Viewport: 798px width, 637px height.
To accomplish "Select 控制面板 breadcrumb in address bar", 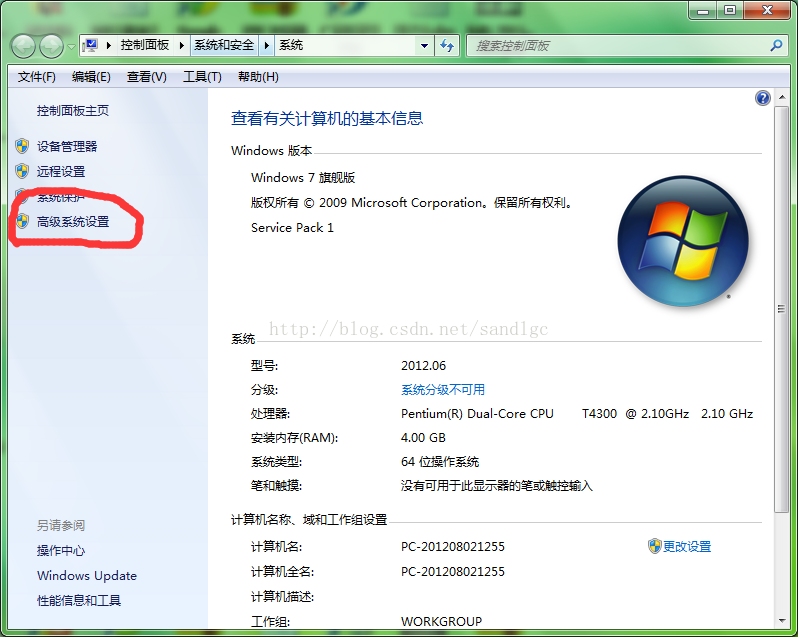I will click(145, 45).
